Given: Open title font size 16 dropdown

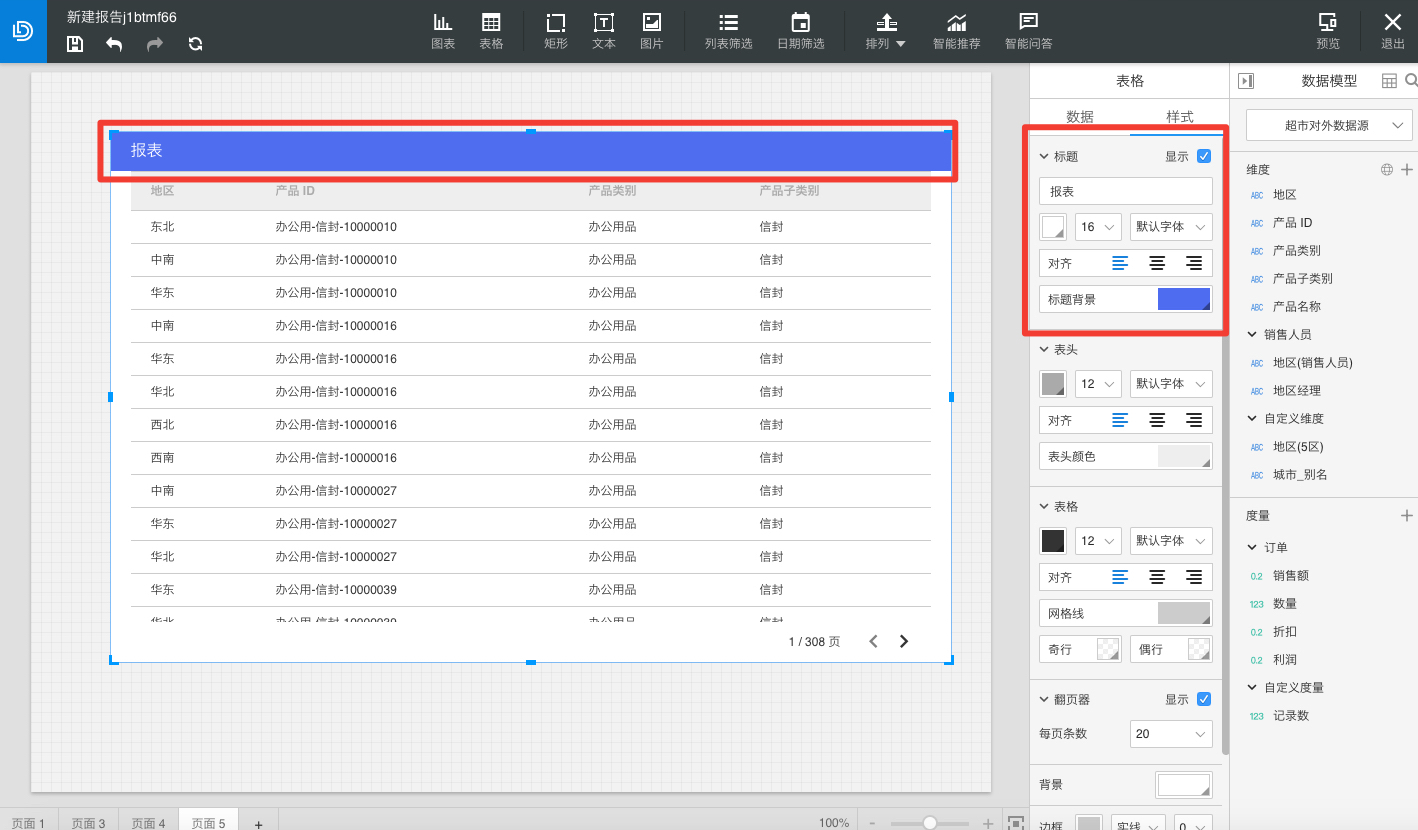Looking at the screenshot, I should 1098,227.
